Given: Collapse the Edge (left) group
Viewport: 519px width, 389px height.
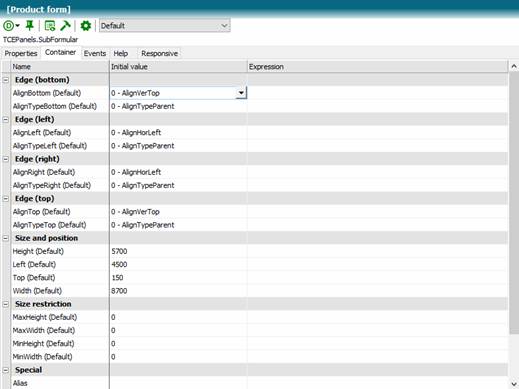Looking at the screenshot, I should 6,120.
